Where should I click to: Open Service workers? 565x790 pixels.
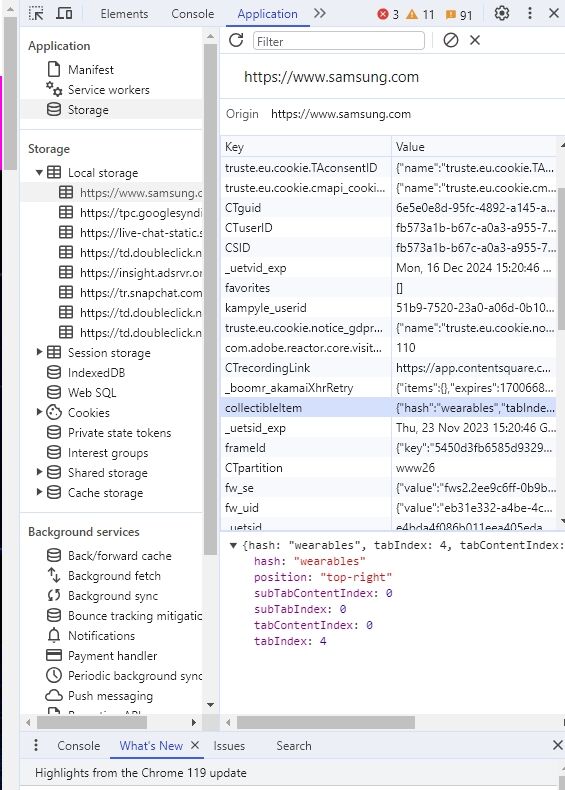click(x=108, y=90)
